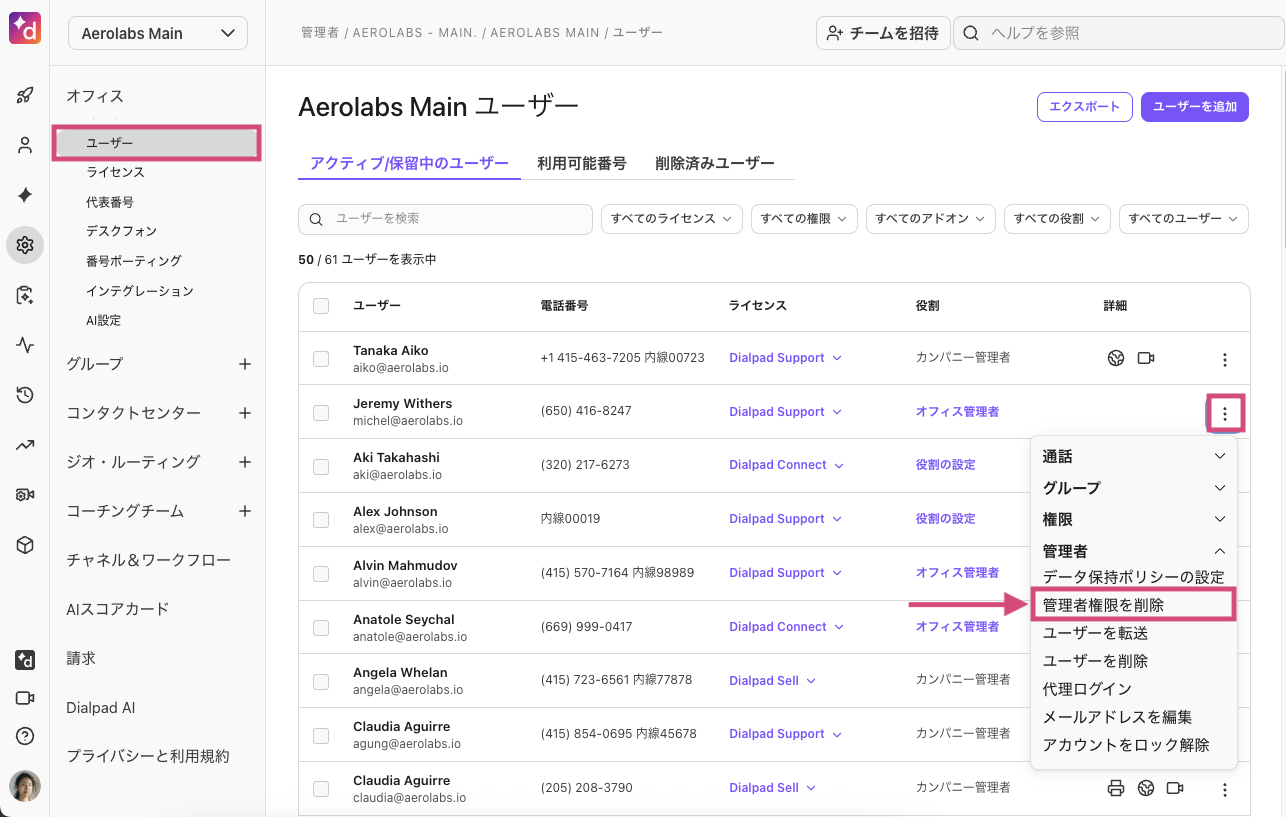The width and height of the screenshot is (1286, 817).
Task: Choose 管理者権限を削除 from the menu
Action: click(x=1133, y=605)
